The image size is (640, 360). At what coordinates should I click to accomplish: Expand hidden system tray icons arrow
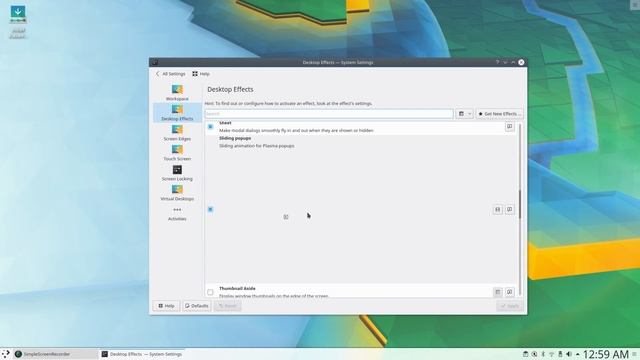point(577,354)
